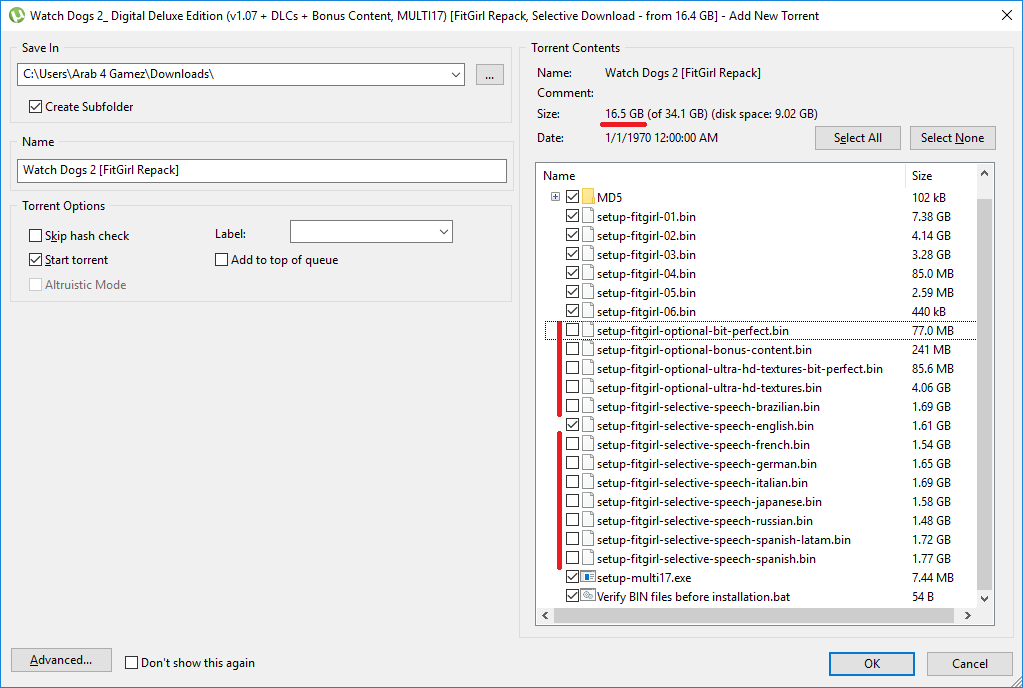The height and width of the screenshot is (688, 1023).
Task: Click the setup-multi17.exe application icon
Action: pyautogui.click(x=588, y=577)
